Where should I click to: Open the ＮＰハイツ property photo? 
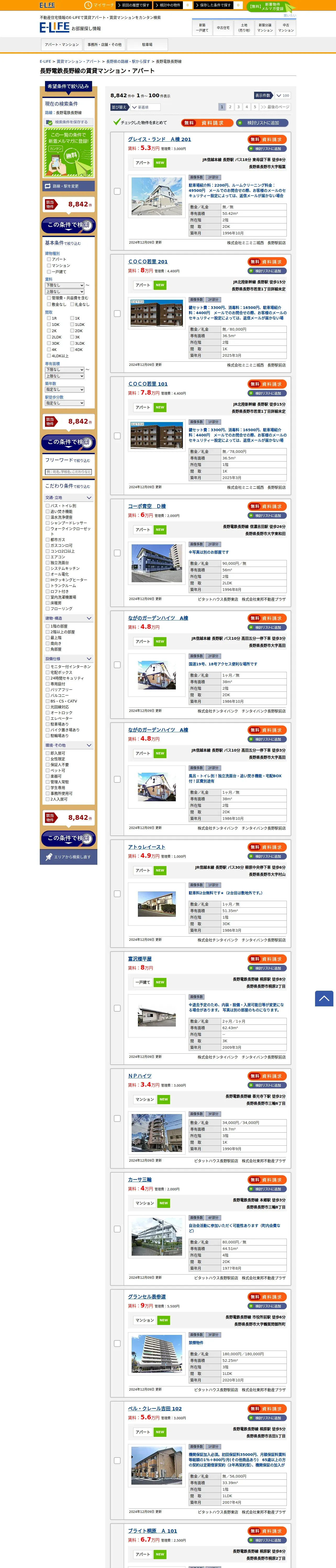pyautogui.click(x=157, y=1133)
